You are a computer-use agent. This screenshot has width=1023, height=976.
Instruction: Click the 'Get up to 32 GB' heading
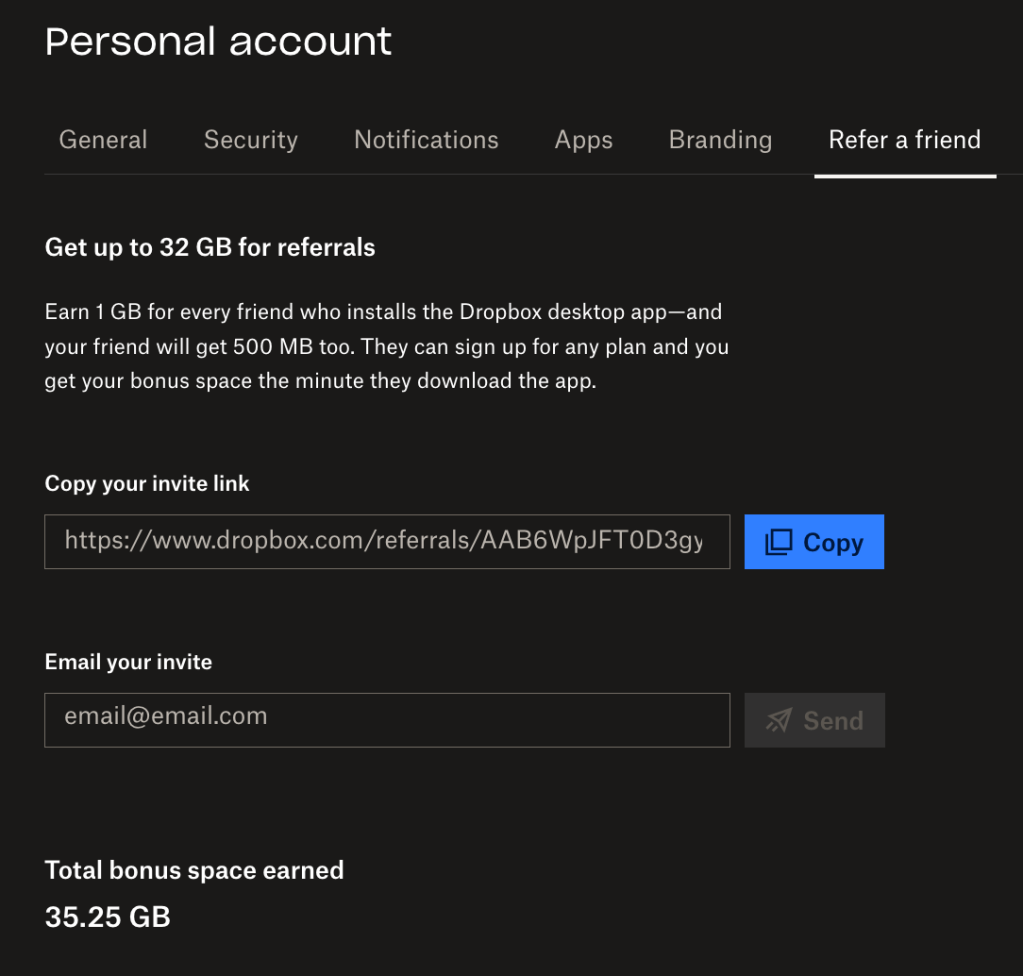pyautogui.click(x=210, y=247)
